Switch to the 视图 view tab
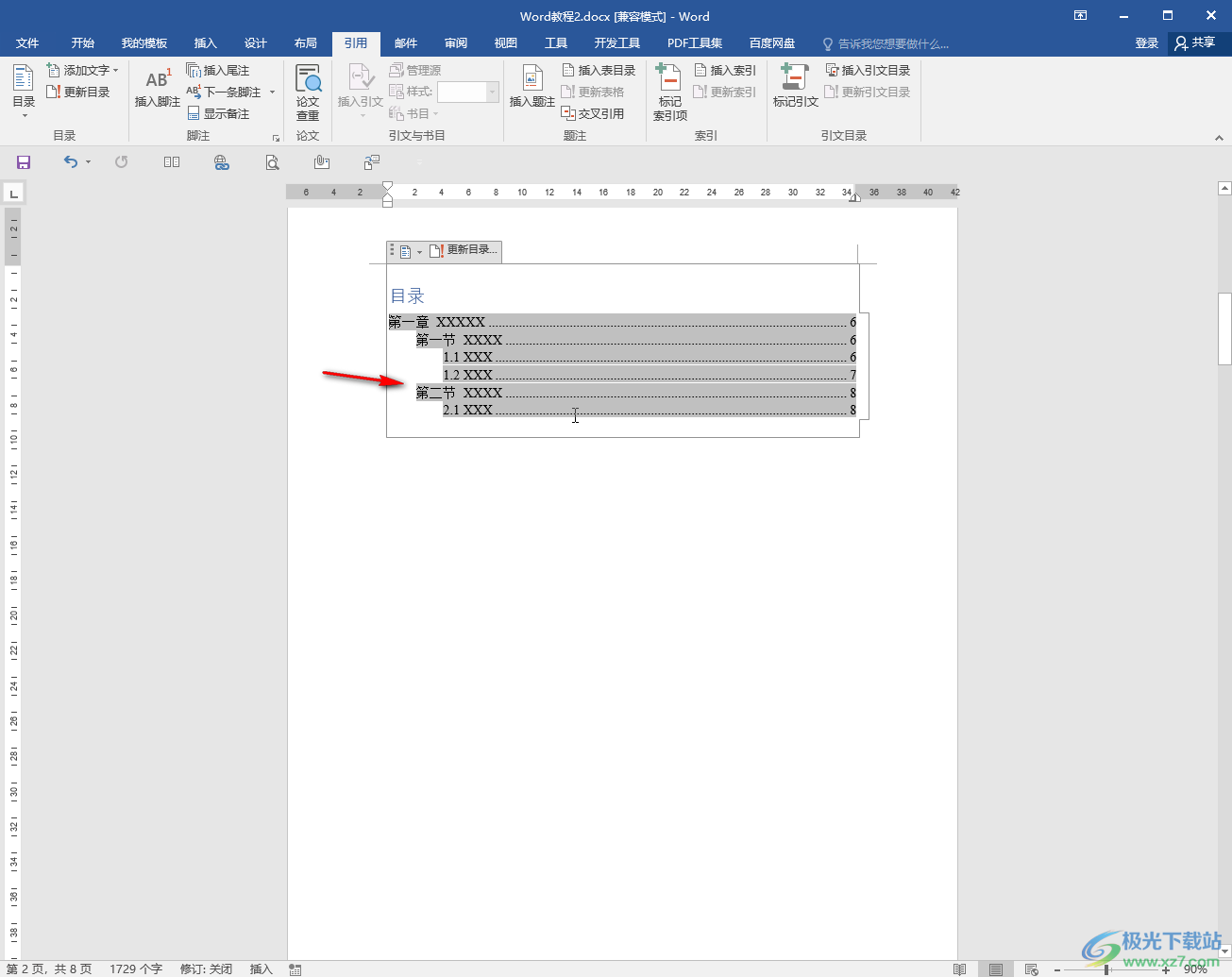Screen dimensions: 1232x977 point(506,43)
